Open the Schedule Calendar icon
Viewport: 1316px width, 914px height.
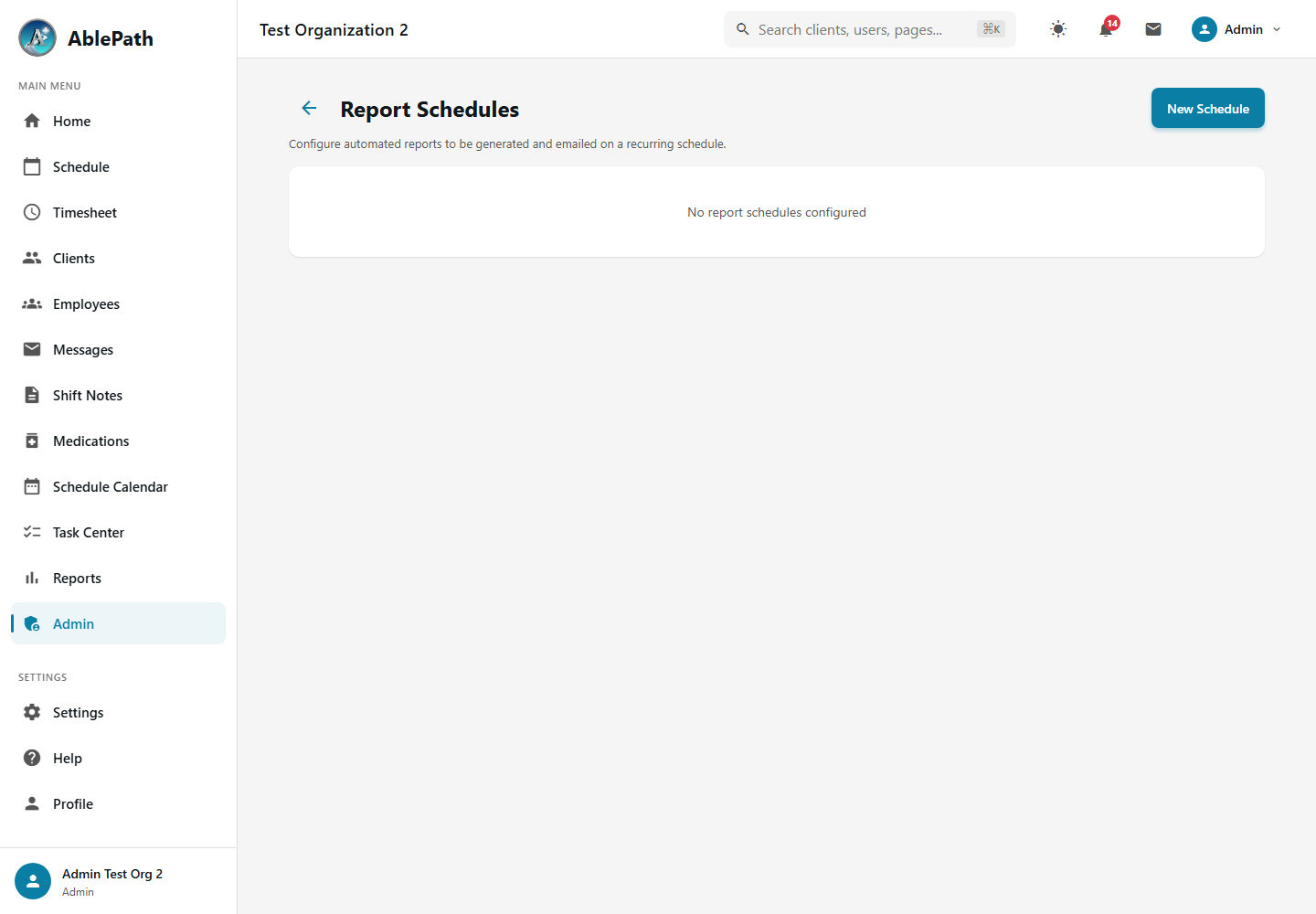click(32, 486)
